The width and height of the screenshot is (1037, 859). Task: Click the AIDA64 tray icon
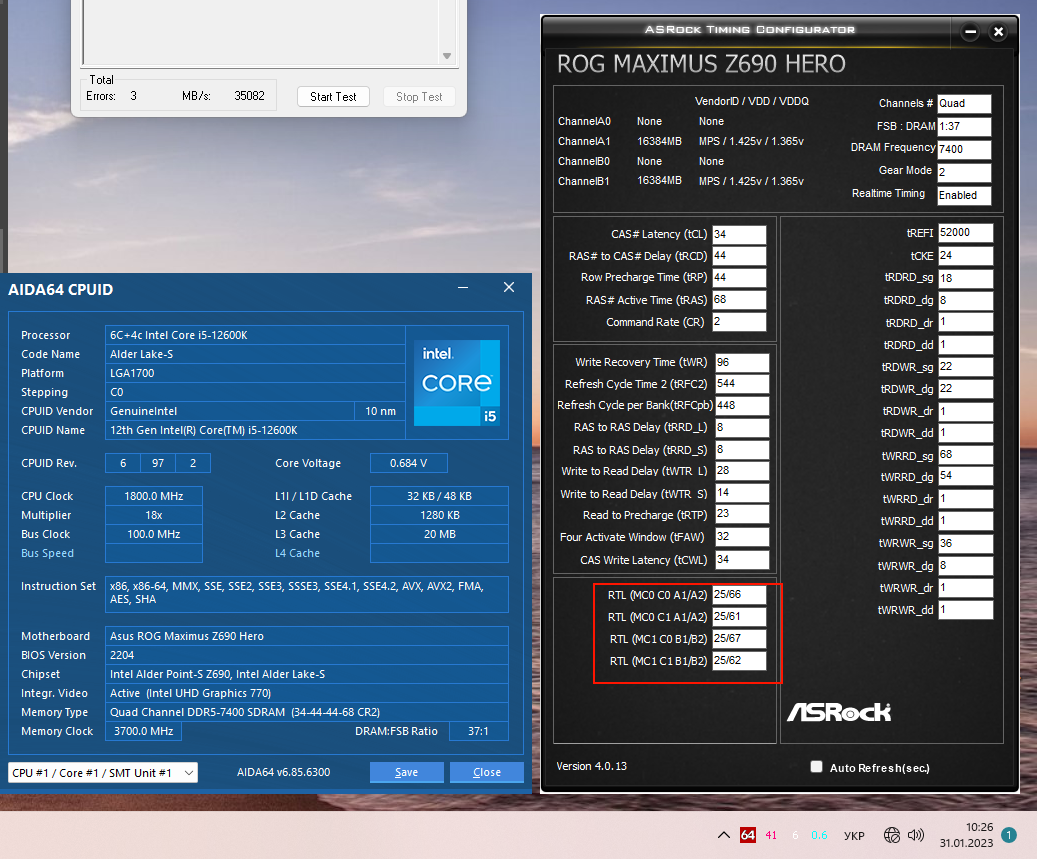[x=747, y=835]
